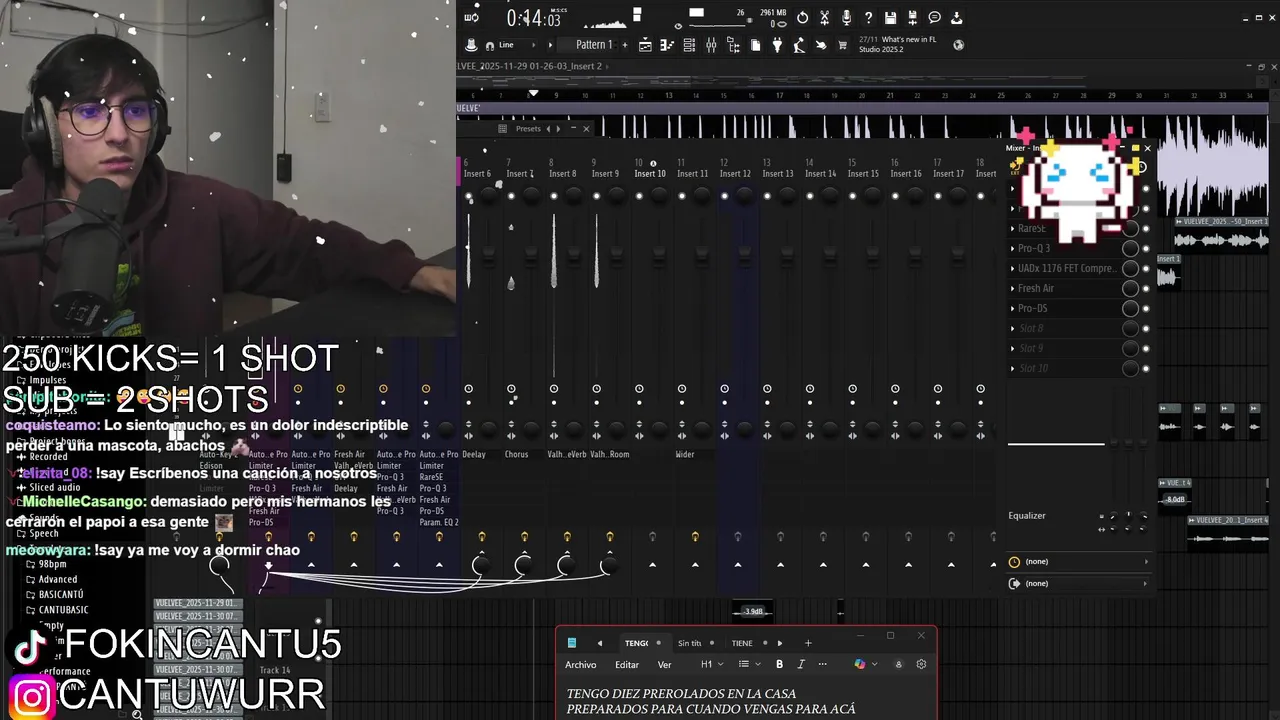This screenshot has width=1280, height=720.
Task: Open Pro-Q 3 slot options arrow
Action: (x=1012, y=248)
